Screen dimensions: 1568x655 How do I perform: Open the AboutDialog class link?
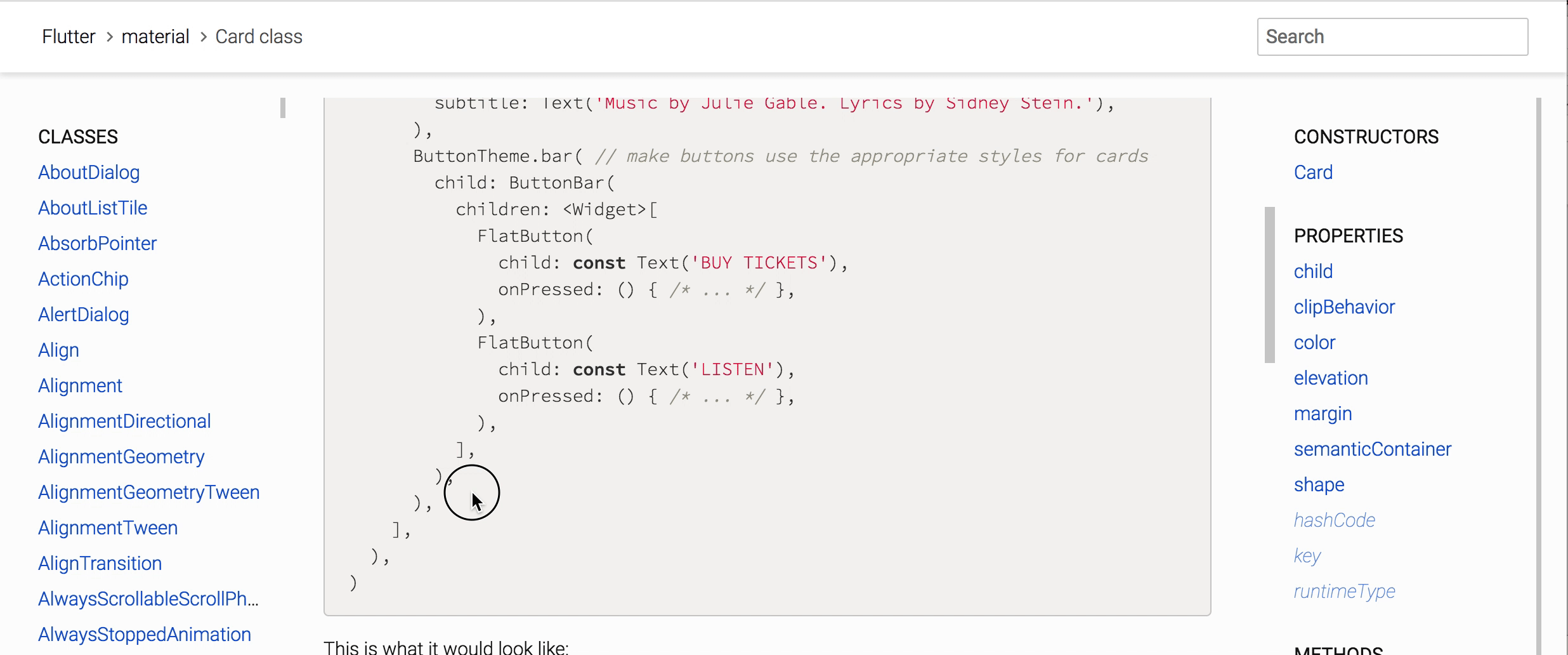point(89,173)
